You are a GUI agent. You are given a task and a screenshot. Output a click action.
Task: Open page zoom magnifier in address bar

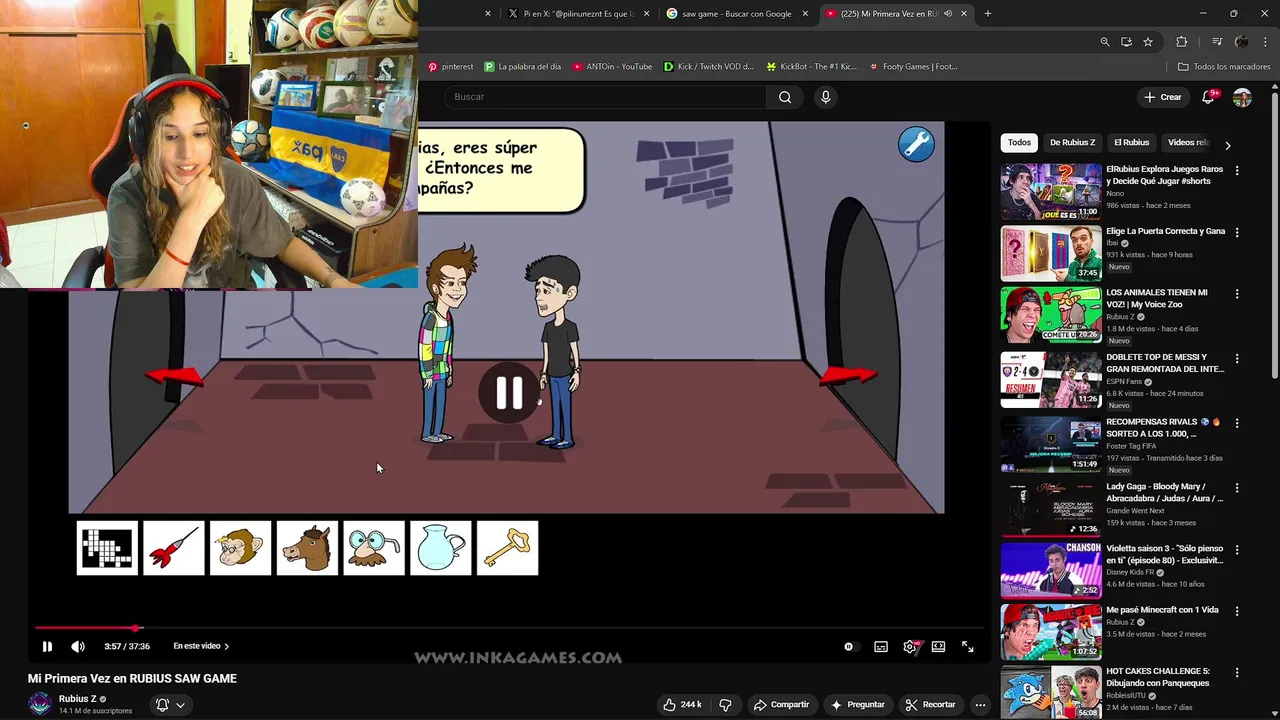[1105, 42]
